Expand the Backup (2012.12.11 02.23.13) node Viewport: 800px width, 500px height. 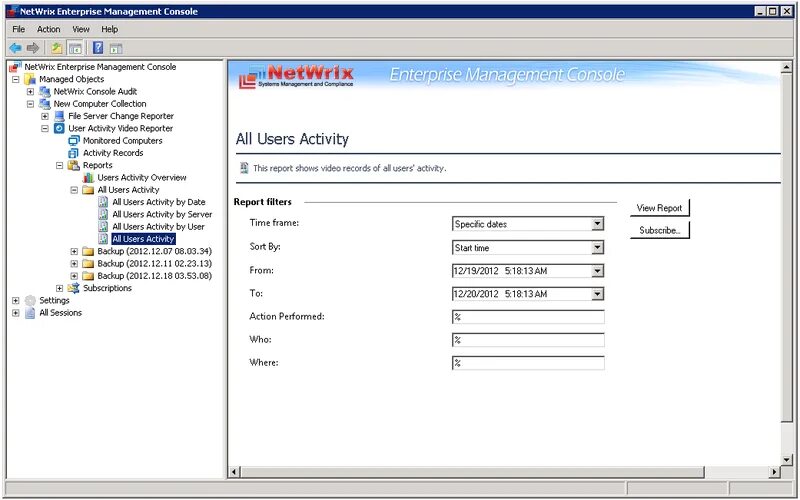pos(74,264)
